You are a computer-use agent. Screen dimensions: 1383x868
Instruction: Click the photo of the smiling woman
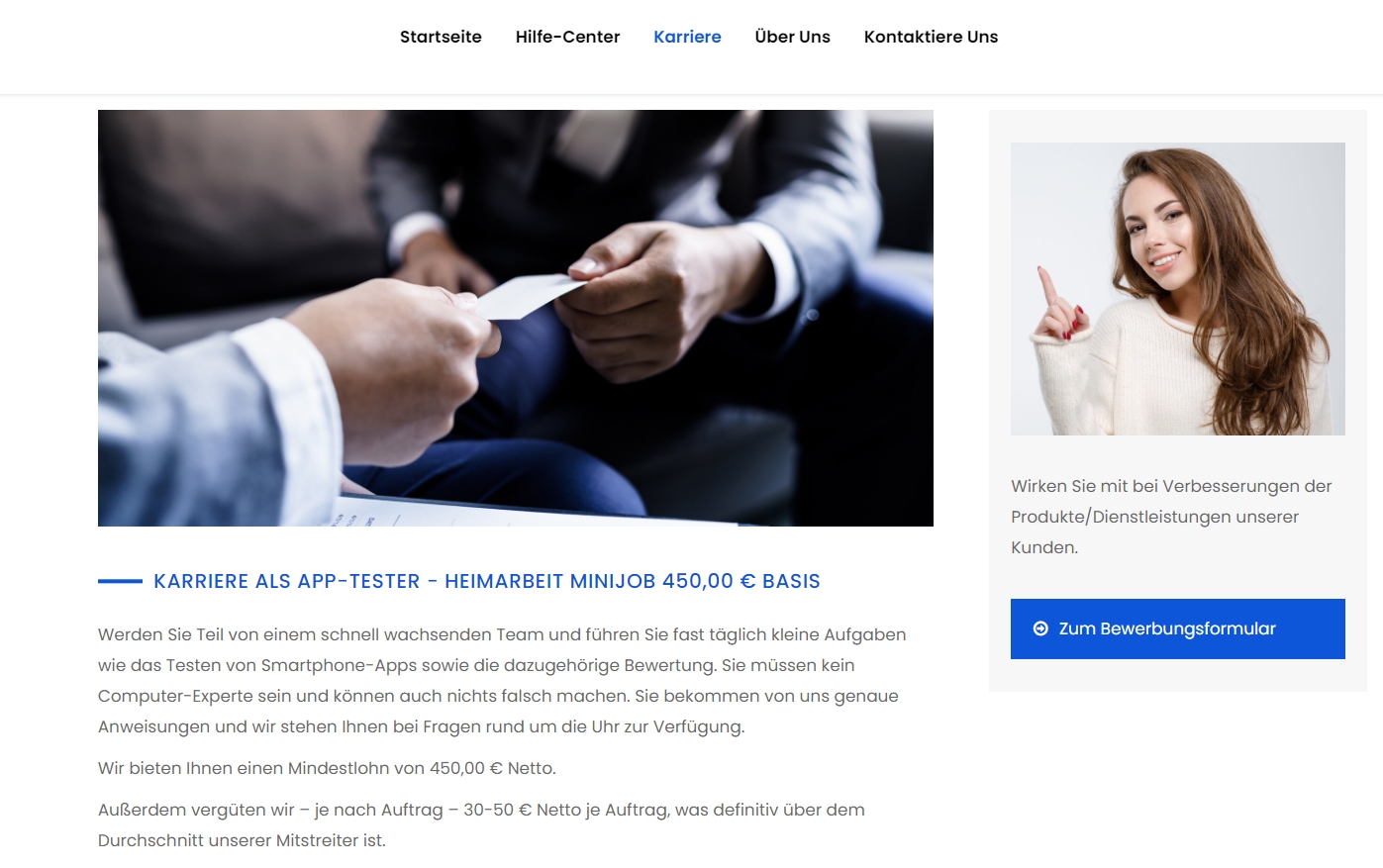pyautogui.click(x=1178, y=289)
